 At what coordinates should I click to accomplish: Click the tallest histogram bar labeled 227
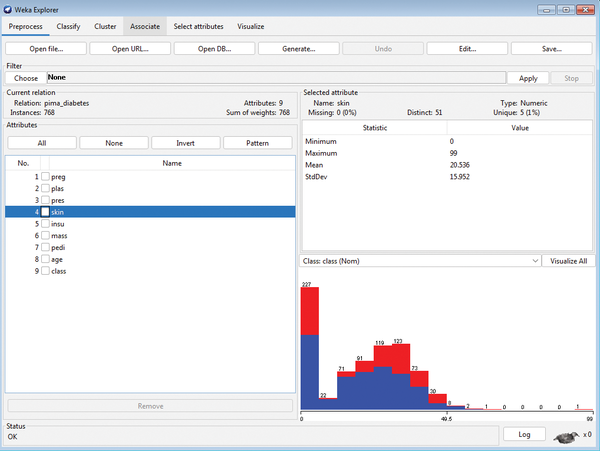pyautogui.click(x=310, y=348)
